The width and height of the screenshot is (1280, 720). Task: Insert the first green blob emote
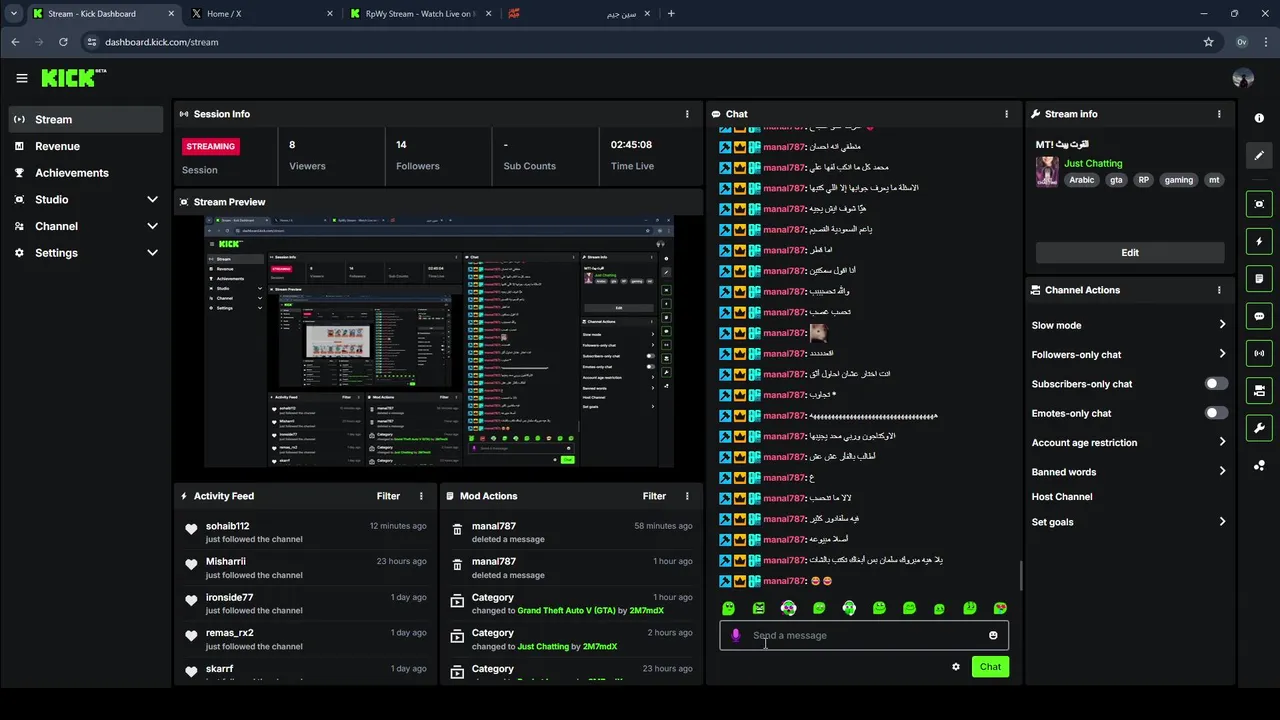[x=728, y=608]
